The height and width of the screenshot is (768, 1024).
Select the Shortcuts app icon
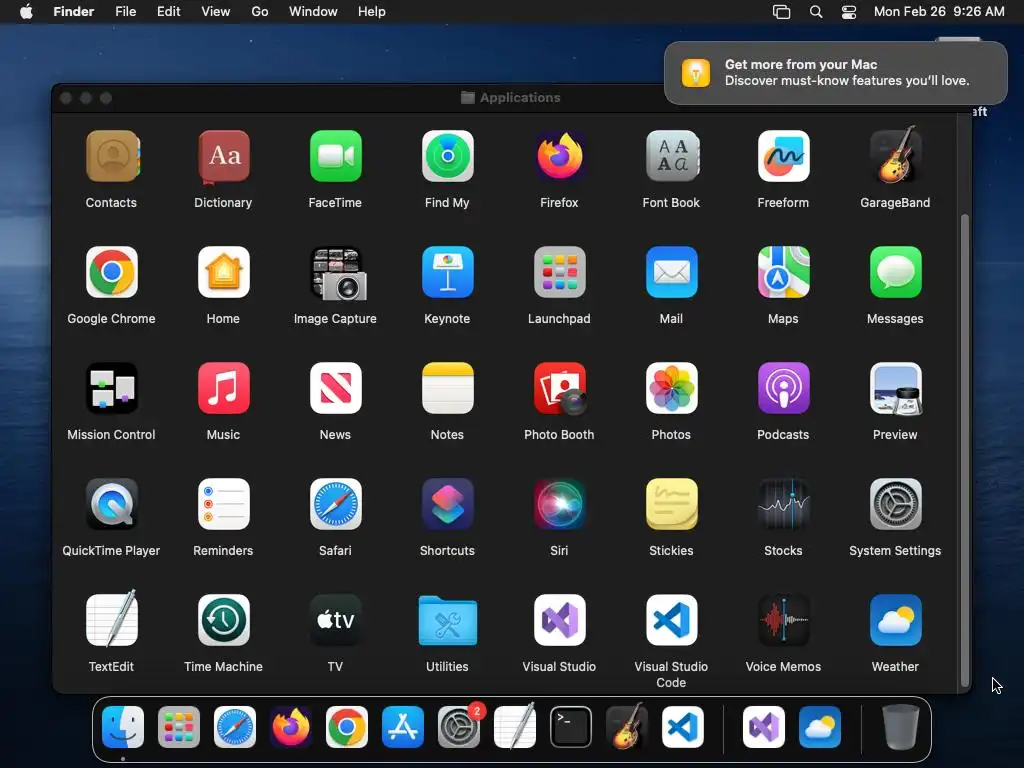(447, 504)
